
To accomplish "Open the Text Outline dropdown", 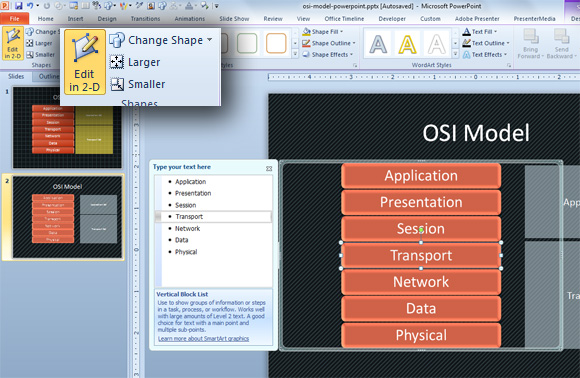I will pos(486,43).
